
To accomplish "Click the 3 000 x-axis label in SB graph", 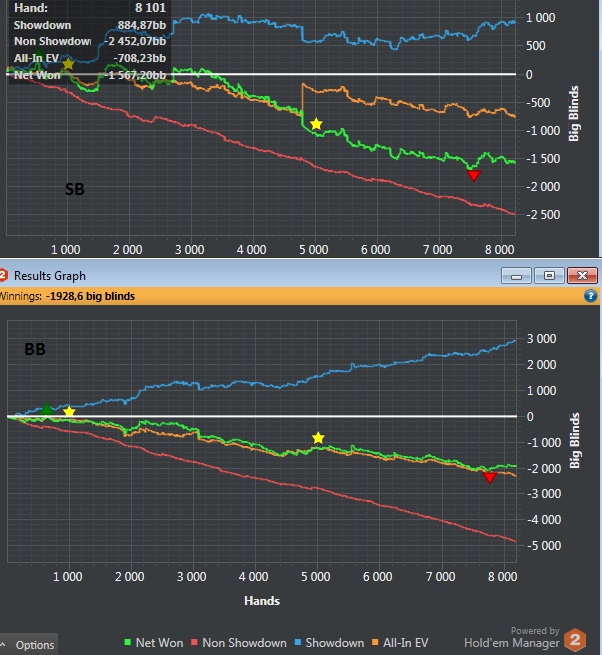I will coord(190,250).
